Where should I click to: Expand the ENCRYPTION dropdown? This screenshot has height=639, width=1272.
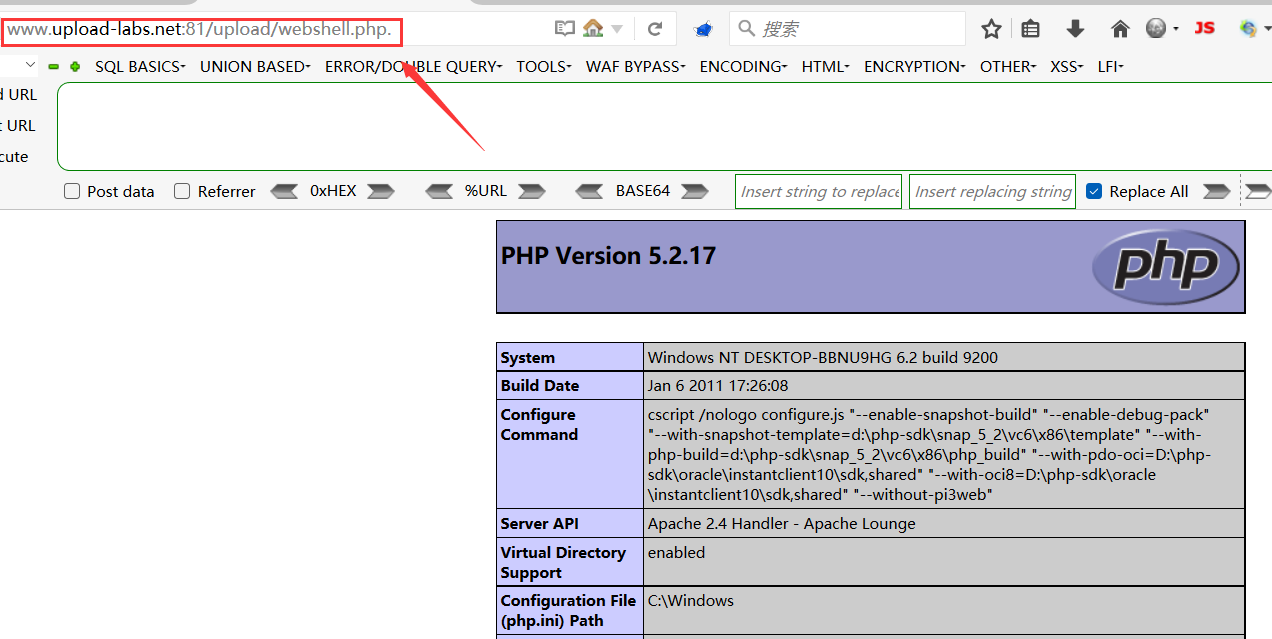915,67
